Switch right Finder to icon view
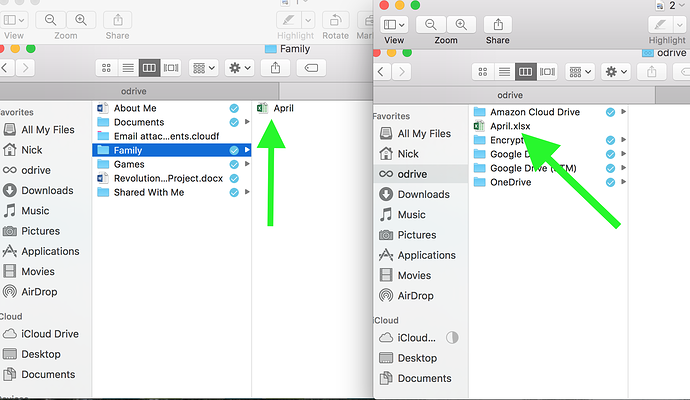The height and width of the screenshot is (400, 690). [483, 72]
